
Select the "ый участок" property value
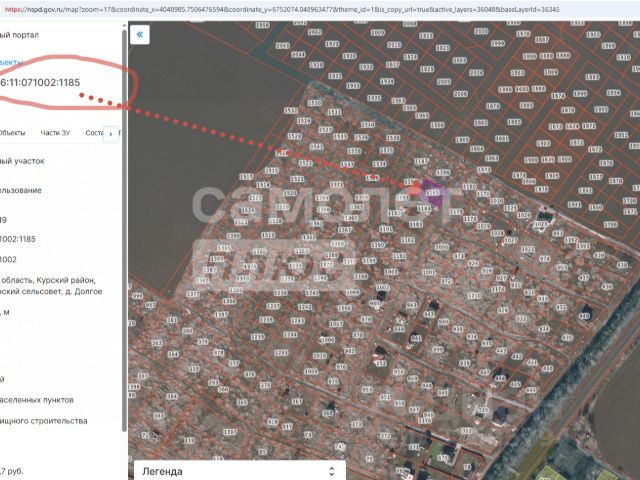point(22,161)
